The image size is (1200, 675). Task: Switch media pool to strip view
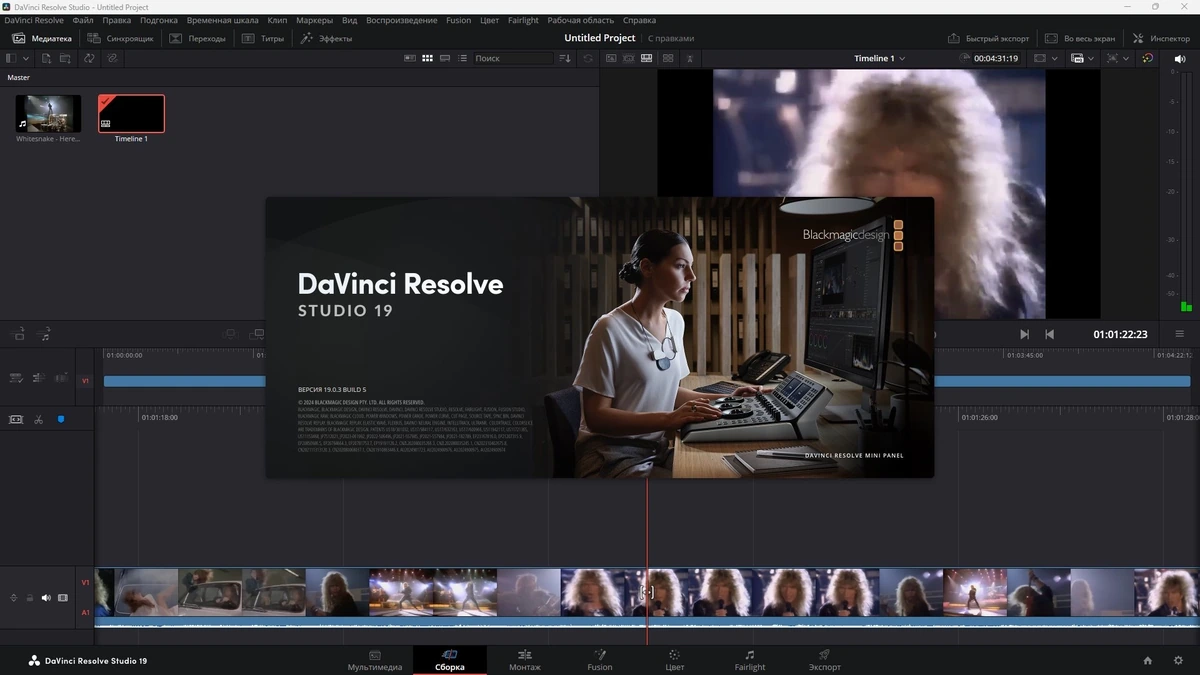445,58
